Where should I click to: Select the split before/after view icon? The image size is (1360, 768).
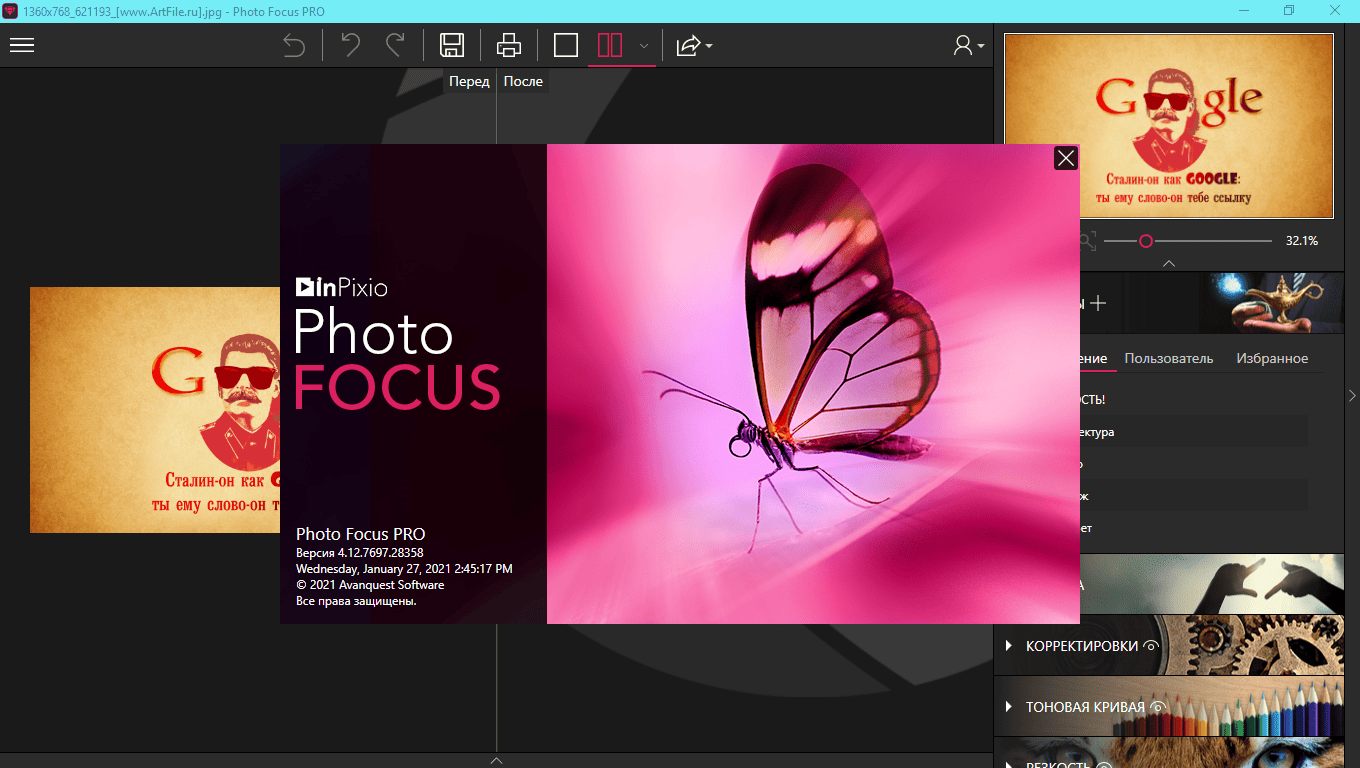point(610,45)
